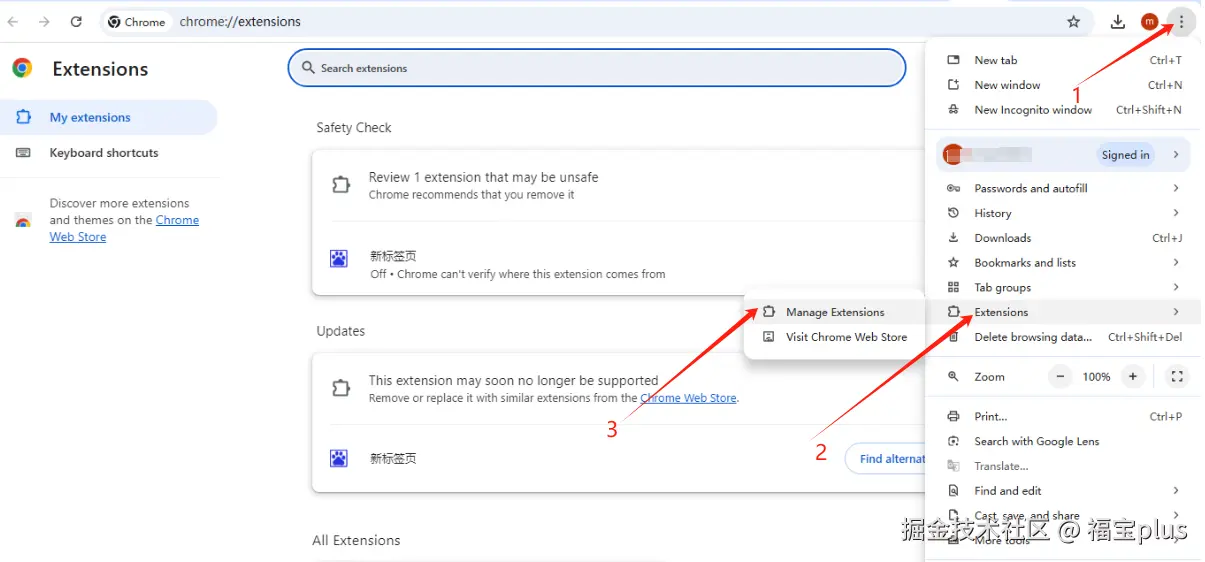Increase zoom with plus button

[x=1132, y=377]
